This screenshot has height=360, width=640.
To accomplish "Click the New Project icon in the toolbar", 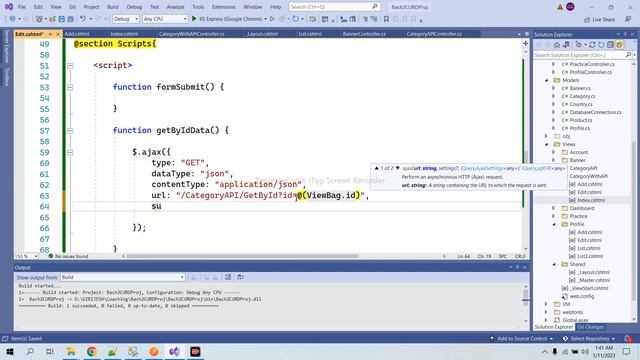I will coord(39,19).
